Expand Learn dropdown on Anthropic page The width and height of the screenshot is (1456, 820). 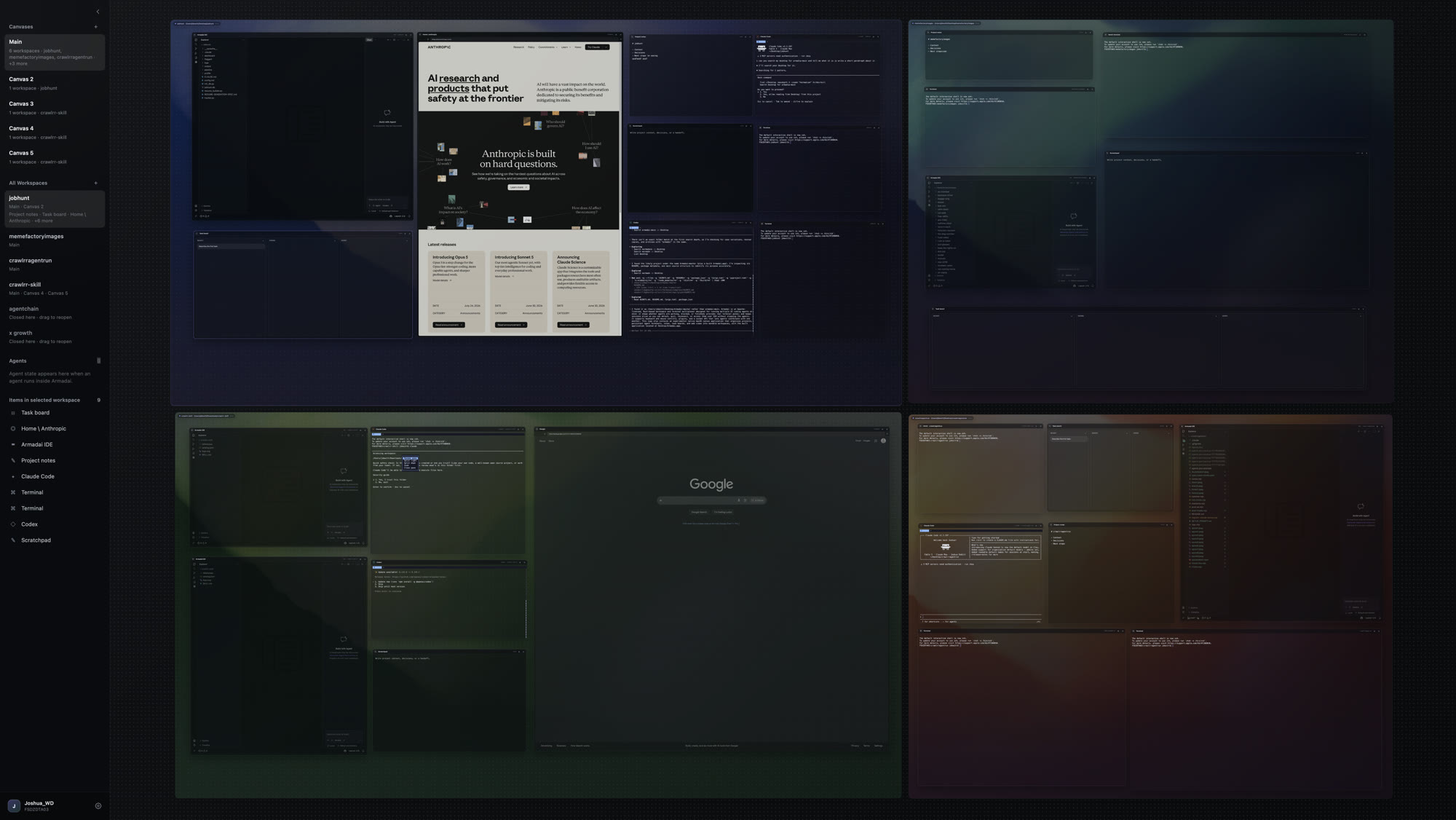tap(566, 47)
